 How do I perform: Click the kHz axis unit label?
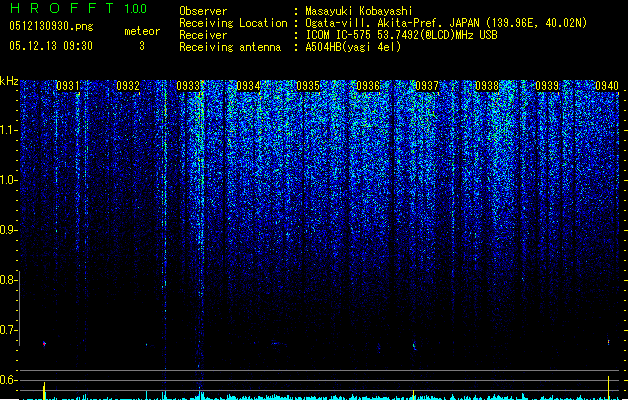coord(9,81)
